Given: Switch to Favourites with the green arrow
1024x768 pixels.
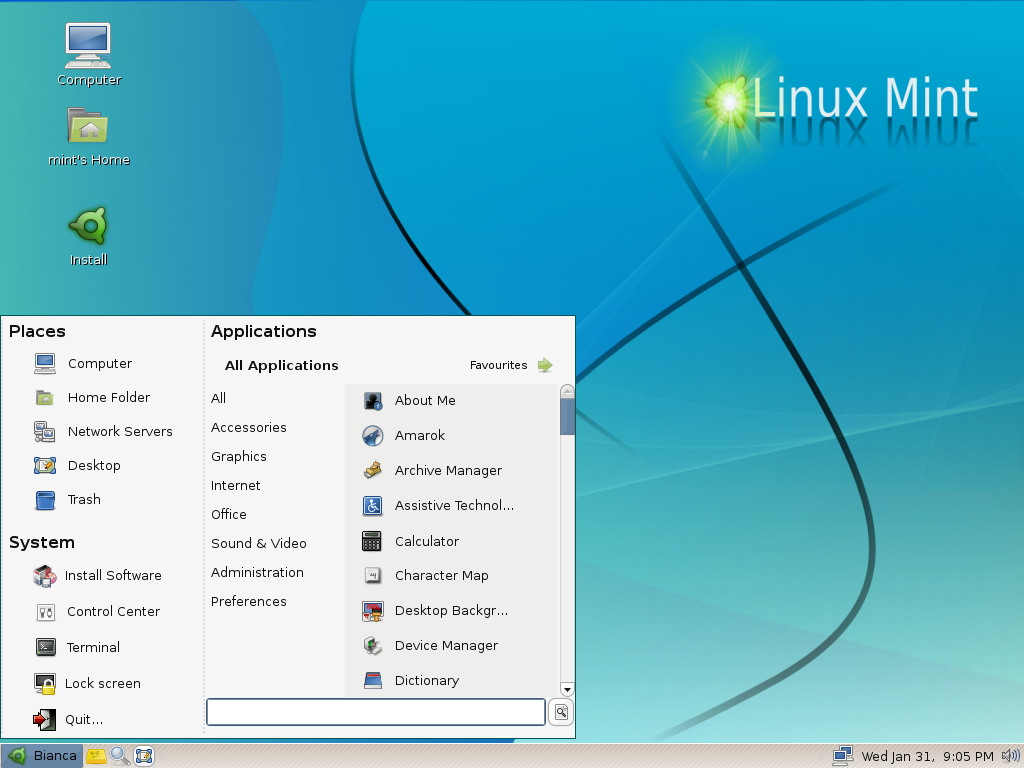Looking at the screenshot, I should pyautogui.click(x=511, y=365).
